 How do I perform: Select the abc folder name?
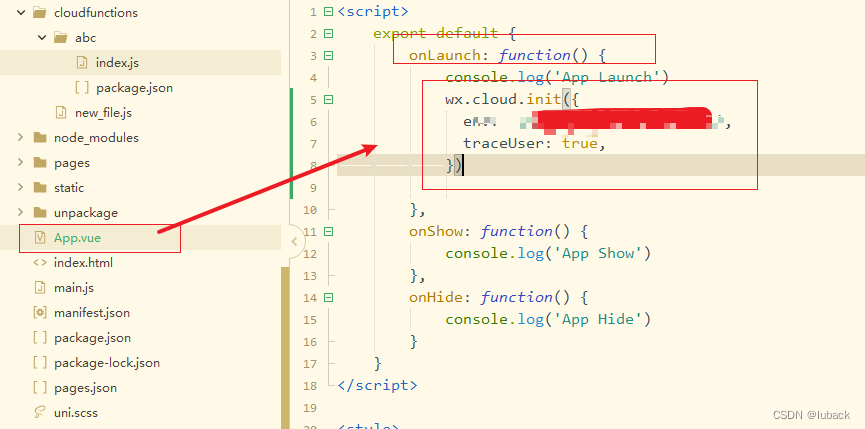point(86,37)
